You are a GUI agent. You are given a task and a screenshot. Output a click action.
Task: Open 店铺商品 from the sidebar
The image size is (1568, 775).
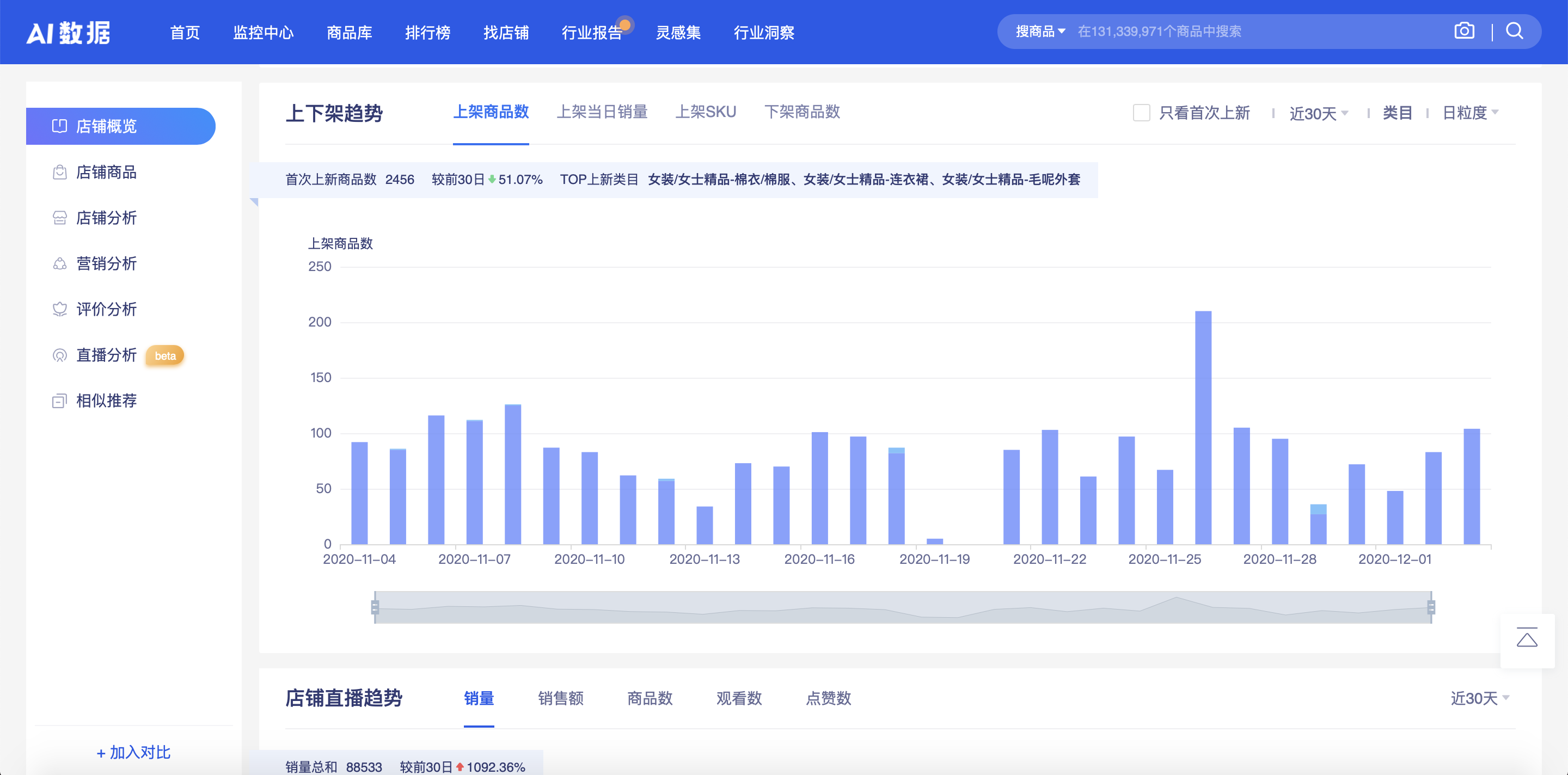tap(108, 172)
